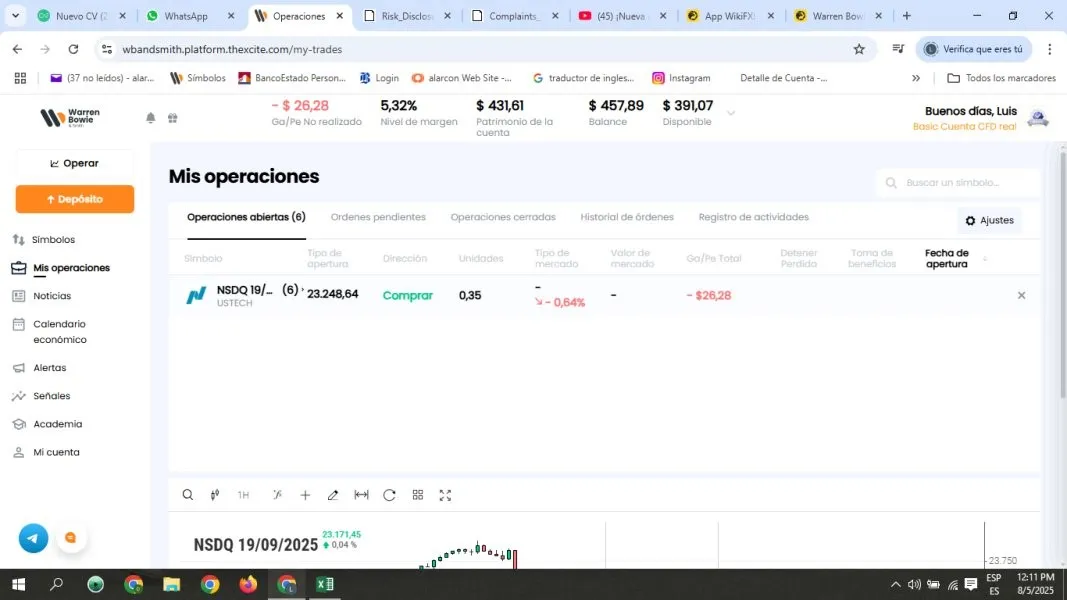Select the chart pencil drawing tool
Screen dimensions: 1067x600
(333, 495)
